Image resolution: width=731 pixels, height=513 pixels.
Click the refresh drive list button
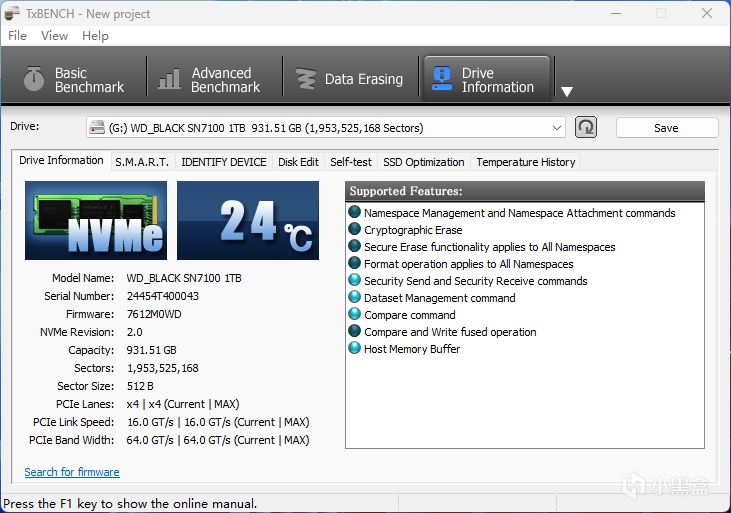[x=586, y=127]
